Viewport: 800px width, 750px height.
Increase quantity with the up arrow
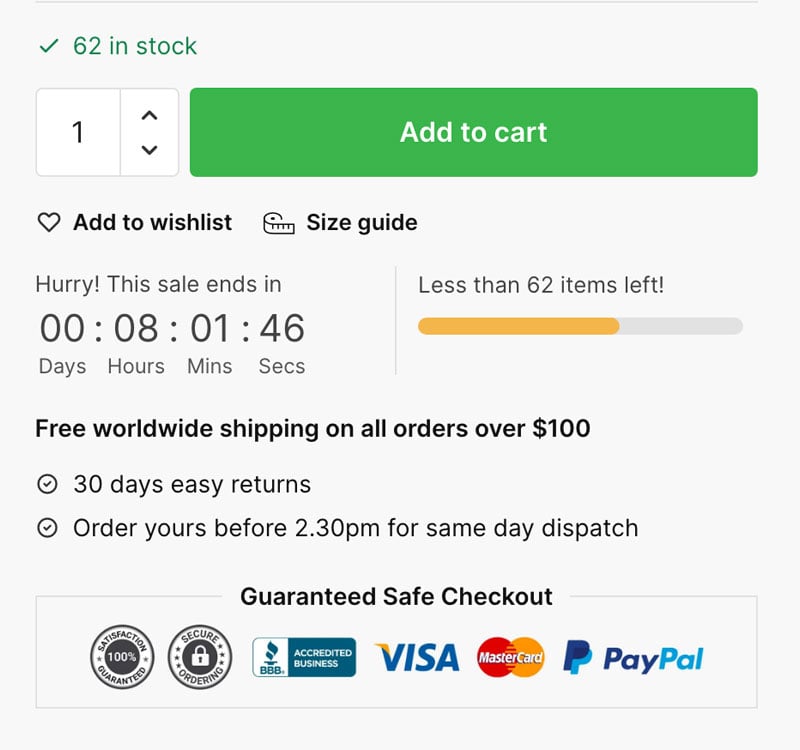[149, 115]
